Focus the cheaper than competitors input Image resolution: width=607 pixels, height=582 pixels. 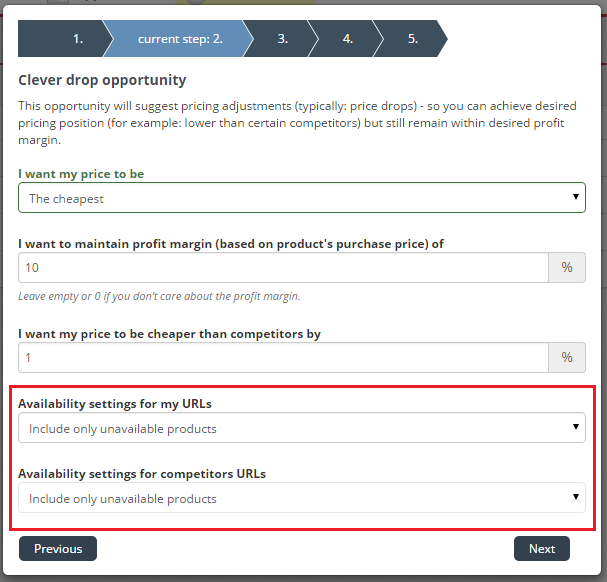pos(283,357)
